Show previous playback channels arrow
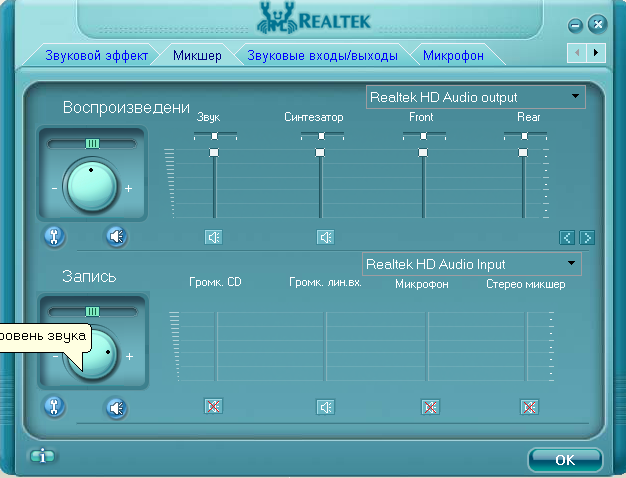626x478 pixels. [x=567, y=237]
